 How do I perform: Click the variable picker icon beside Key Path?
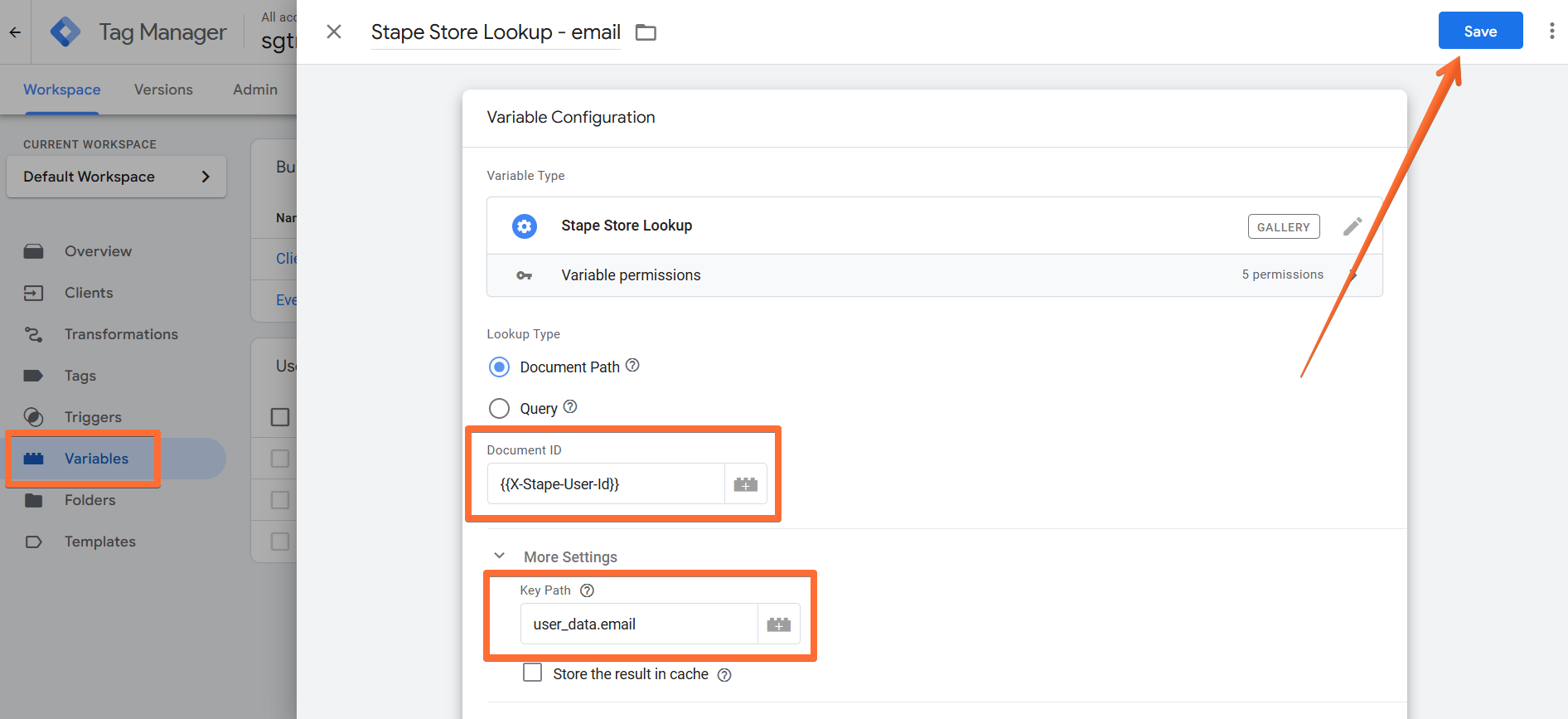click(x=779, y=624)
